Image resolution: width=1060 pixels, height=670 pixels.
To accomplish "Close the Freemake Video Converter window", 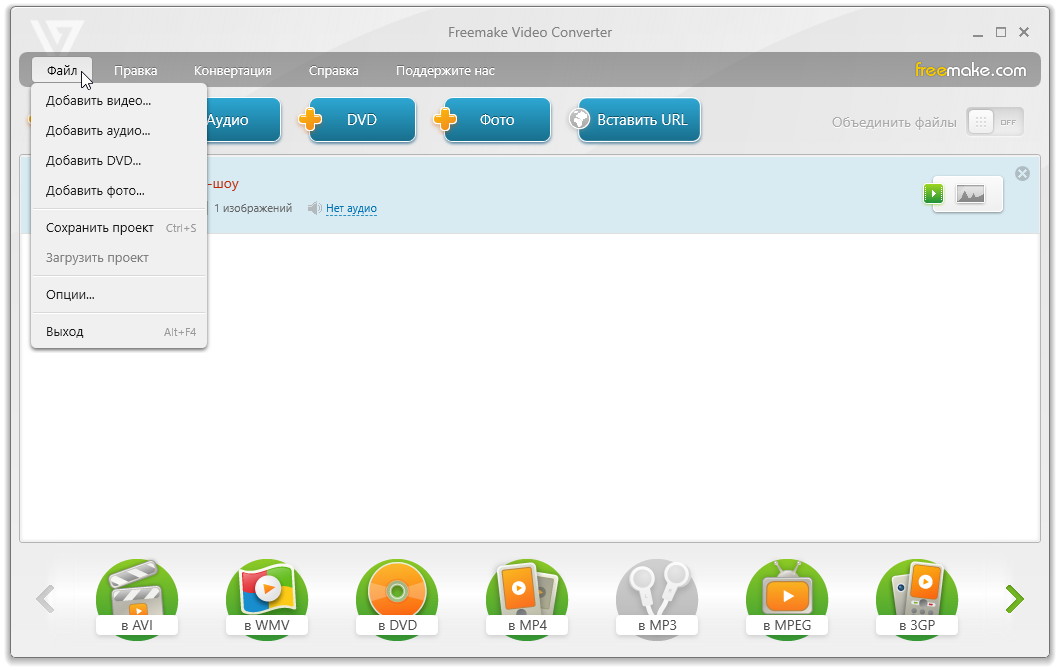I will click(x=1024, y=32).
